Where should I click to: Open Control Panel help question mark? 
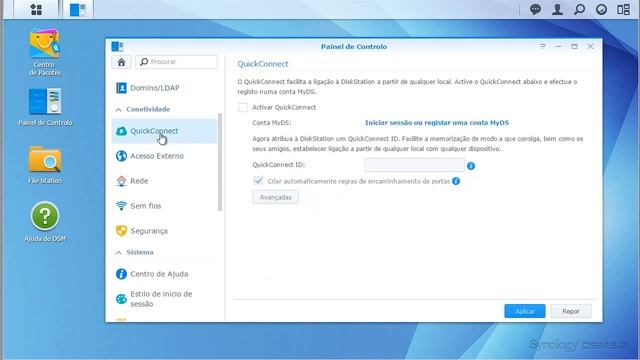coord(542,47)
